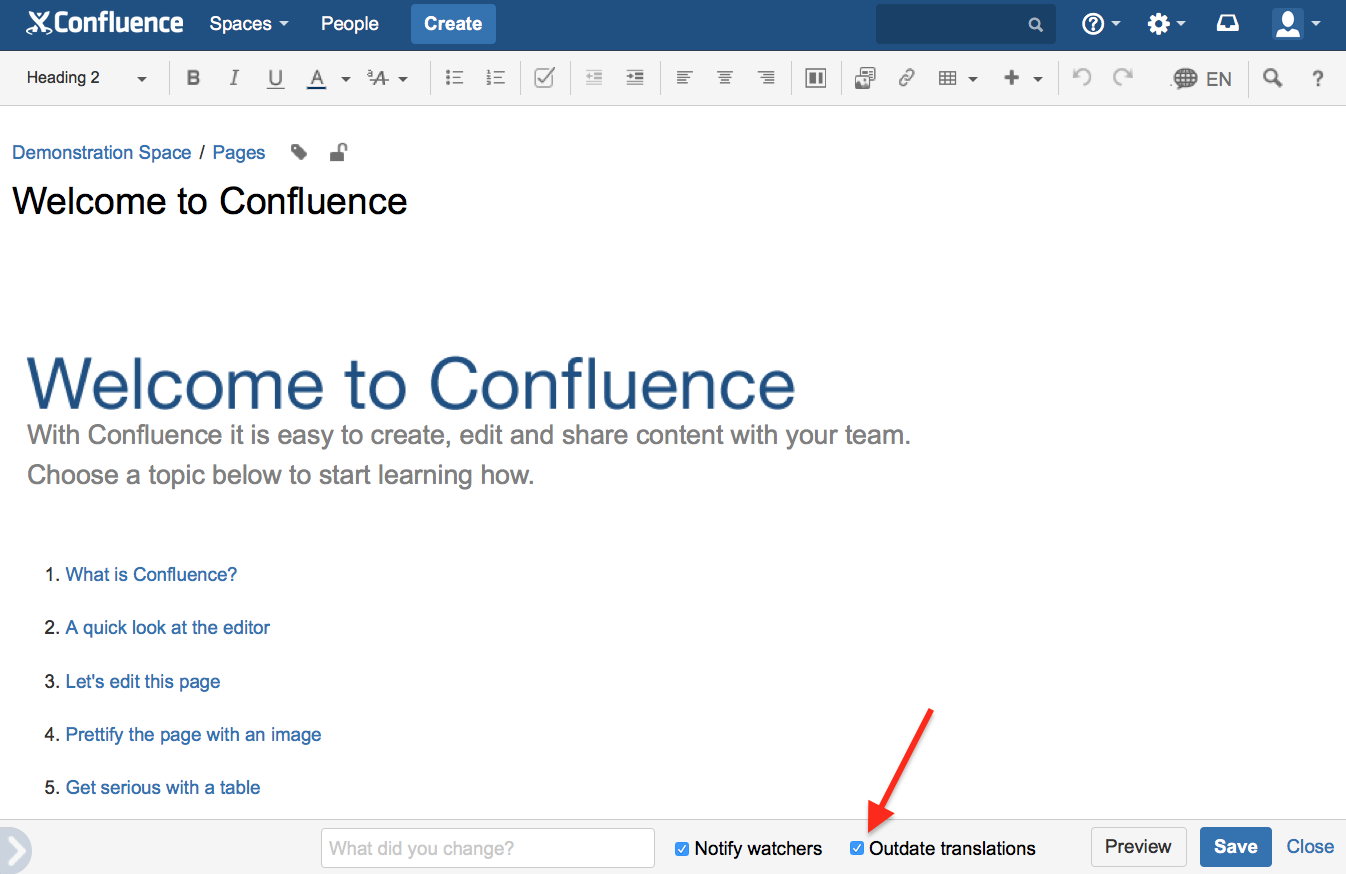Toggle italic formatting
Screen dimensions: 1346x874
click(x=234, y=78)
